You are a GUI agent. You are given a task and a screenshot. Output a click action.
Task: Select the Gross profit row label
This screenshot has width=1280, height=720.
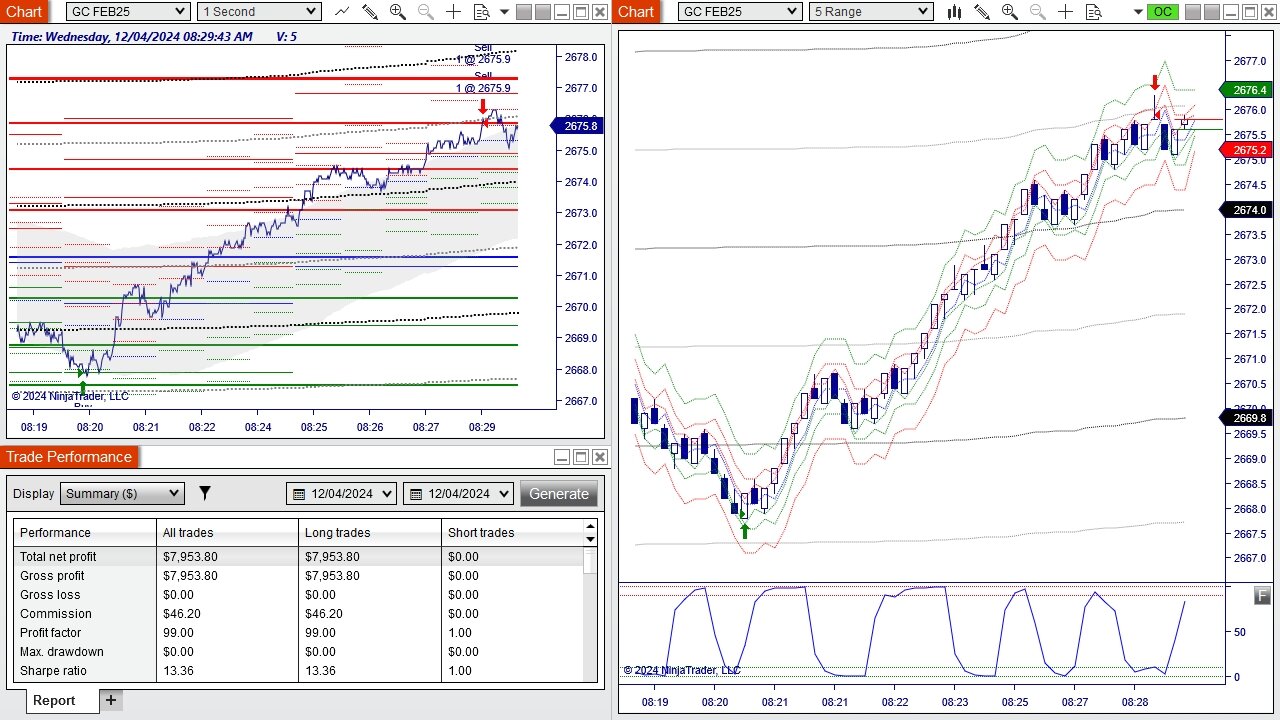coord(52,576)
